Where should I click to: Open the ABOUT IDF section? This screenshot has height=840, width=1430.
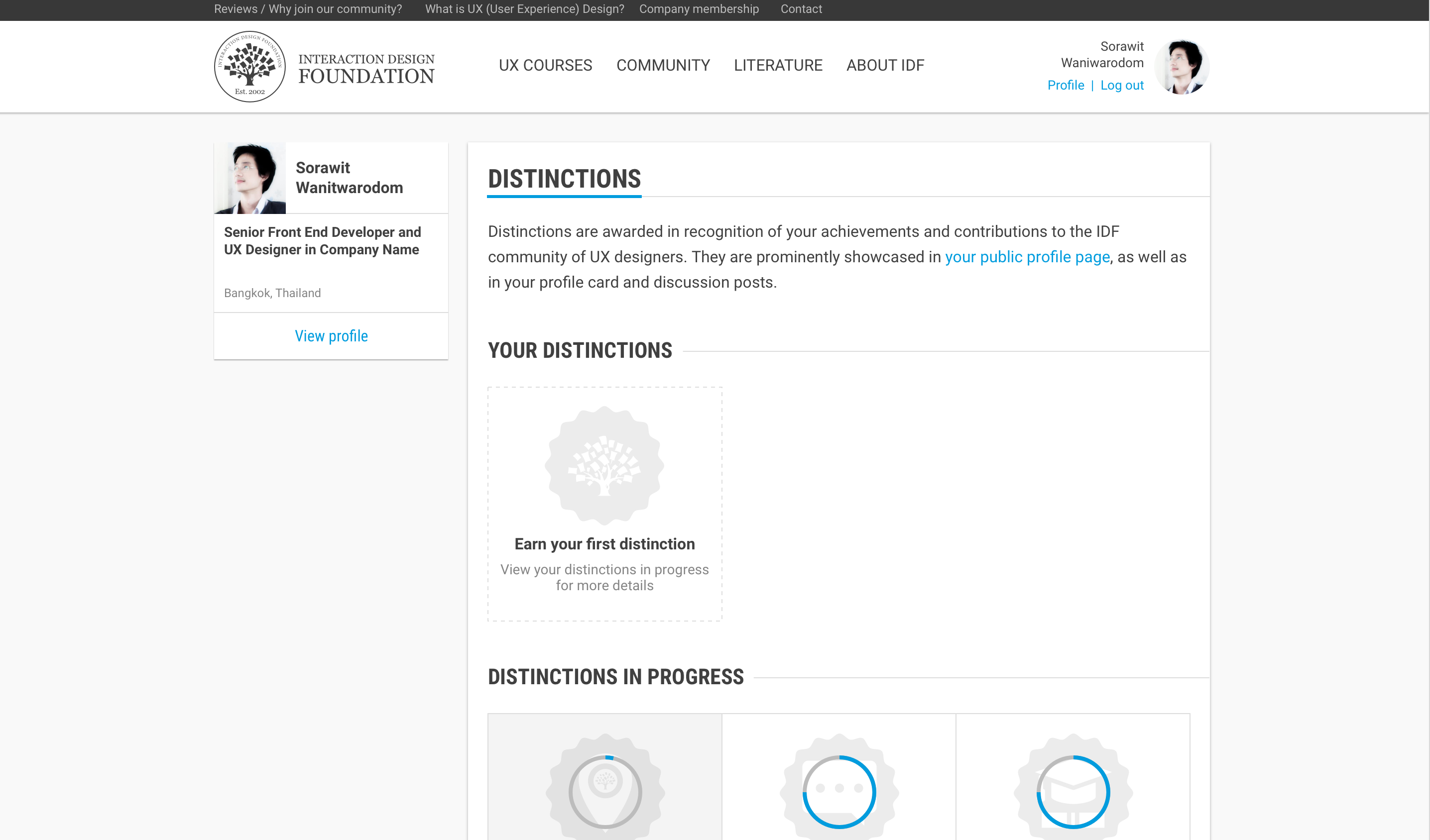[x=885, y=65]
